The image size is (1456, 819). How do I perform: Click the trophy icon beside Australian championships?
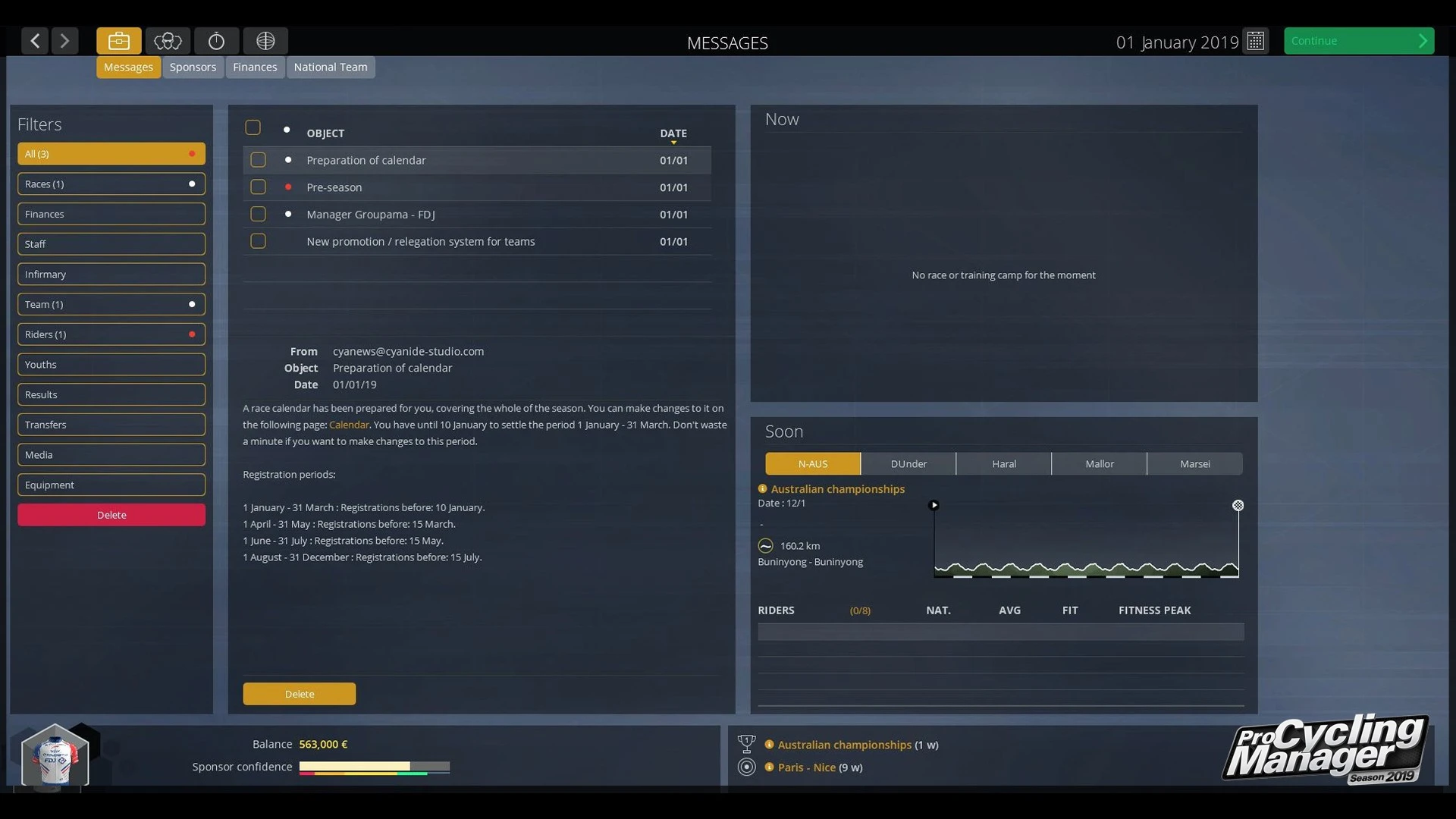(746, 744)
